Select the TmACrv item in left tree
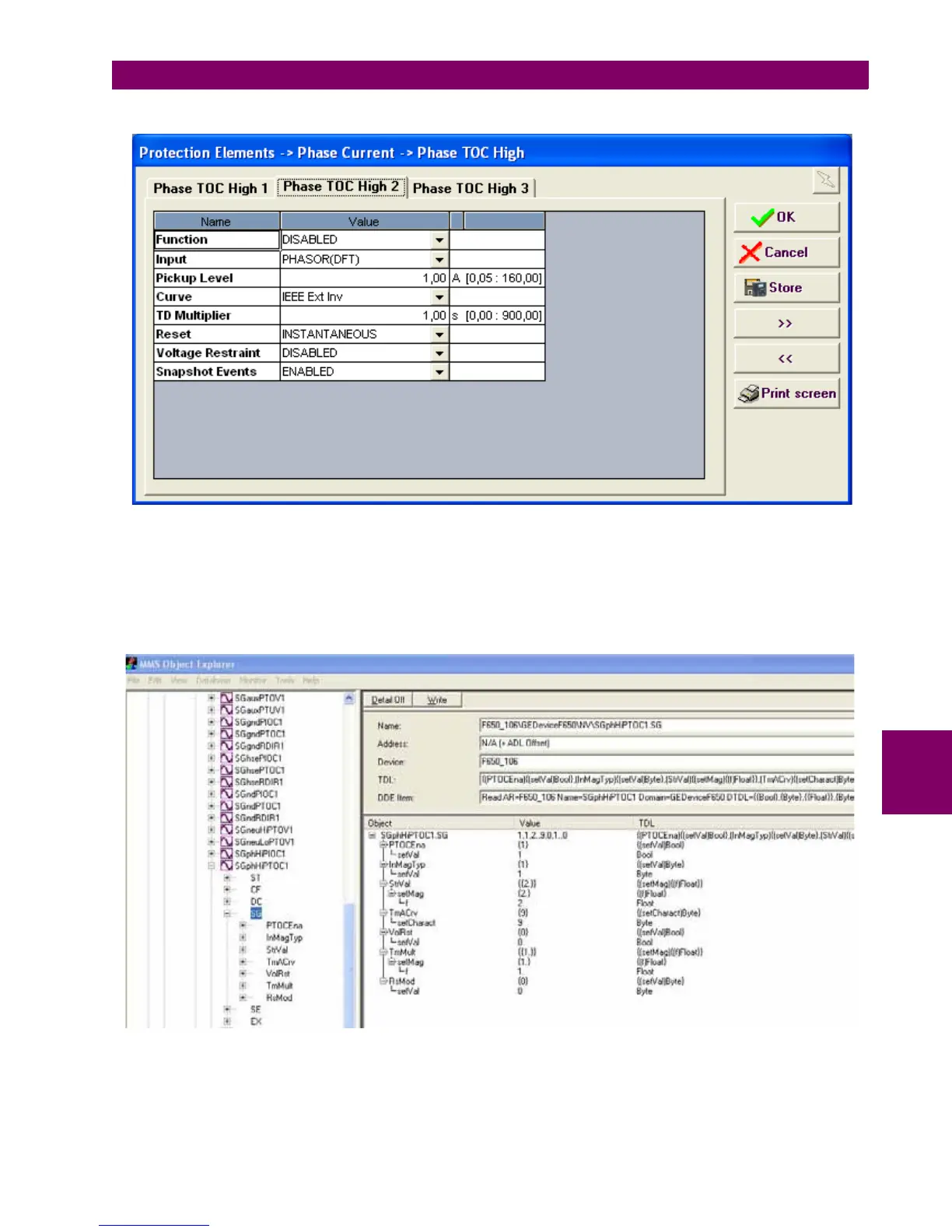This screenshot has height=1232, width=952. pyautogui.click(x=280, y=962)
